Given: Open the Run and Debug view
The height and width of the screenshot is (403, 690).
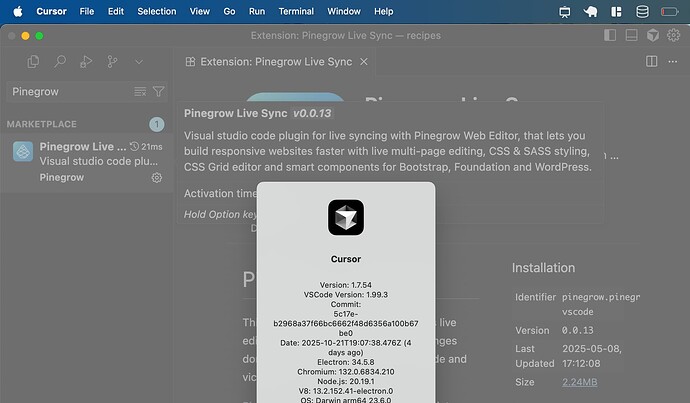Looking at the screenshot, I should (87, 62).
